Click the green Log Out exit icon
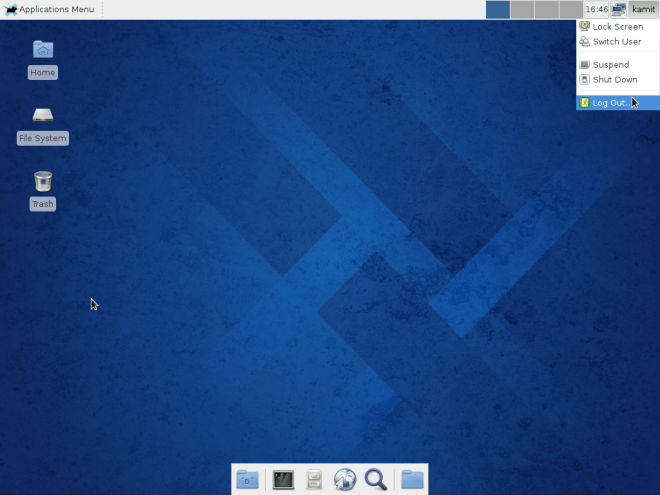The image size is (660, 495). pos(584,103)
